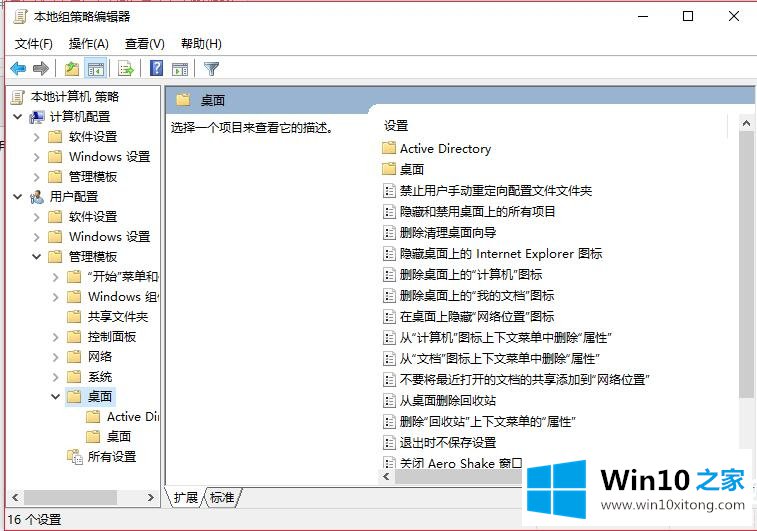The image size is (757, 531).
Task: Click title bar app icon of 本地组策略编辑器
Action: pyautogui.click(x=21, y=16)
